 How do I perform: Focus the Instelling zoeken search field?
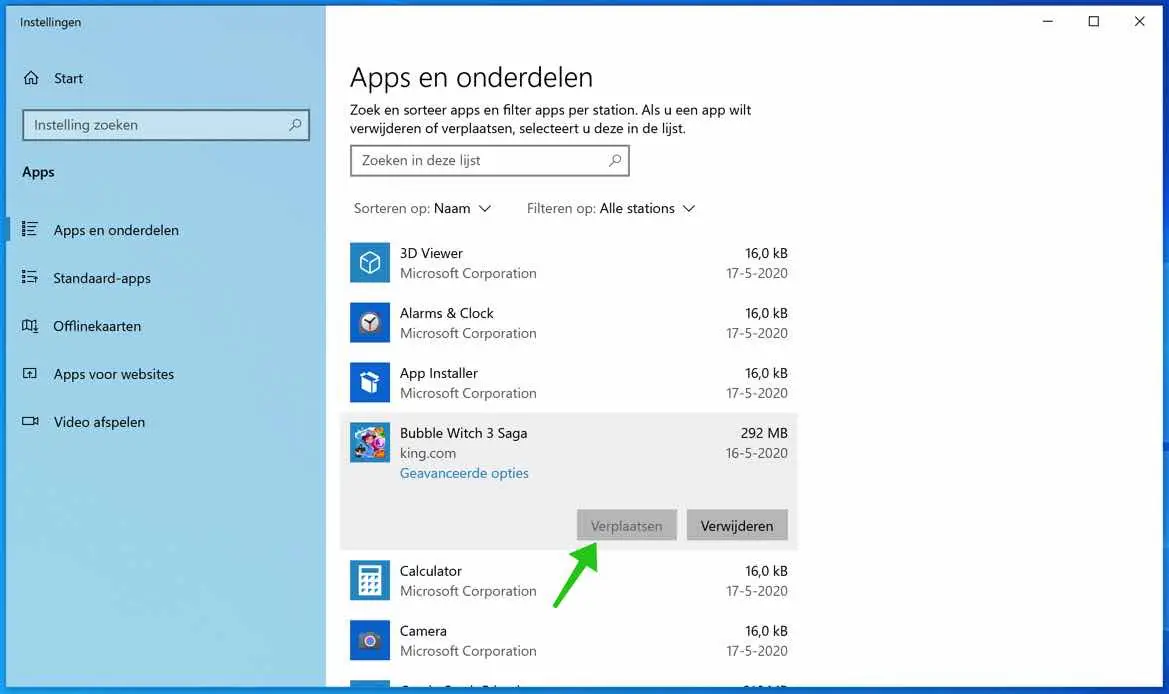(x=166, y=125)
